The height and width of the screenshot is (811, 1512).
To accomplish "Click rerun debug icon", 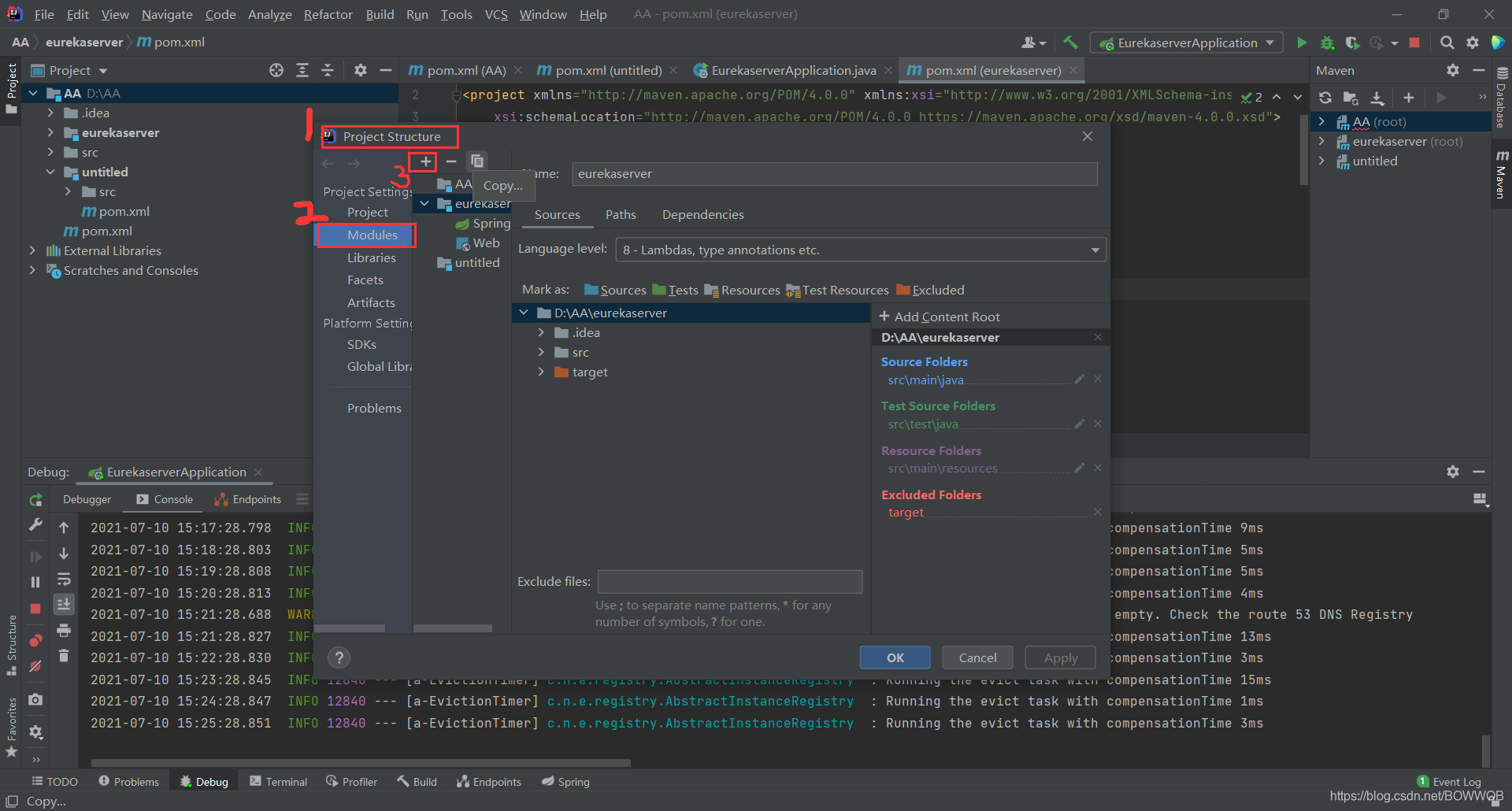I will point(35,500).
